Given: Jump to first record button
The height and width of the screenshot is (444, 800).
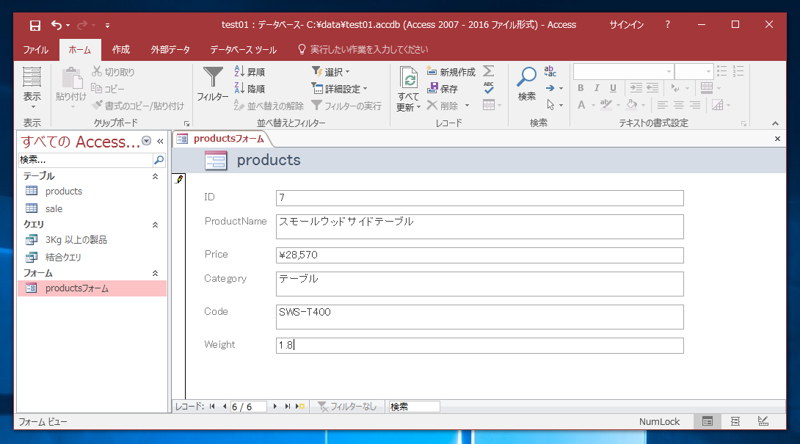Looking at the screenshot, I should (212, 406).
